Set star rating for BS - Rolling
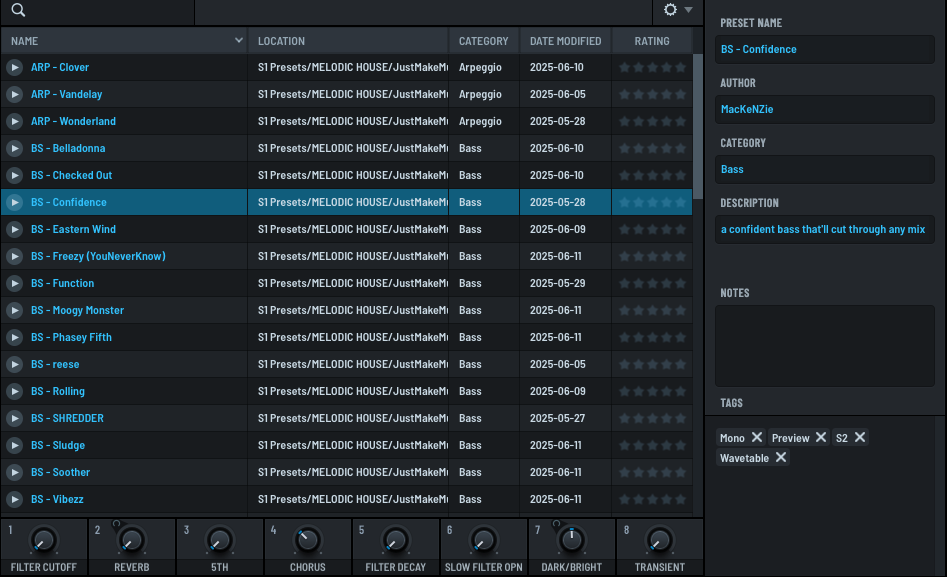Screen dimensions: 947x577 (652, 392)
